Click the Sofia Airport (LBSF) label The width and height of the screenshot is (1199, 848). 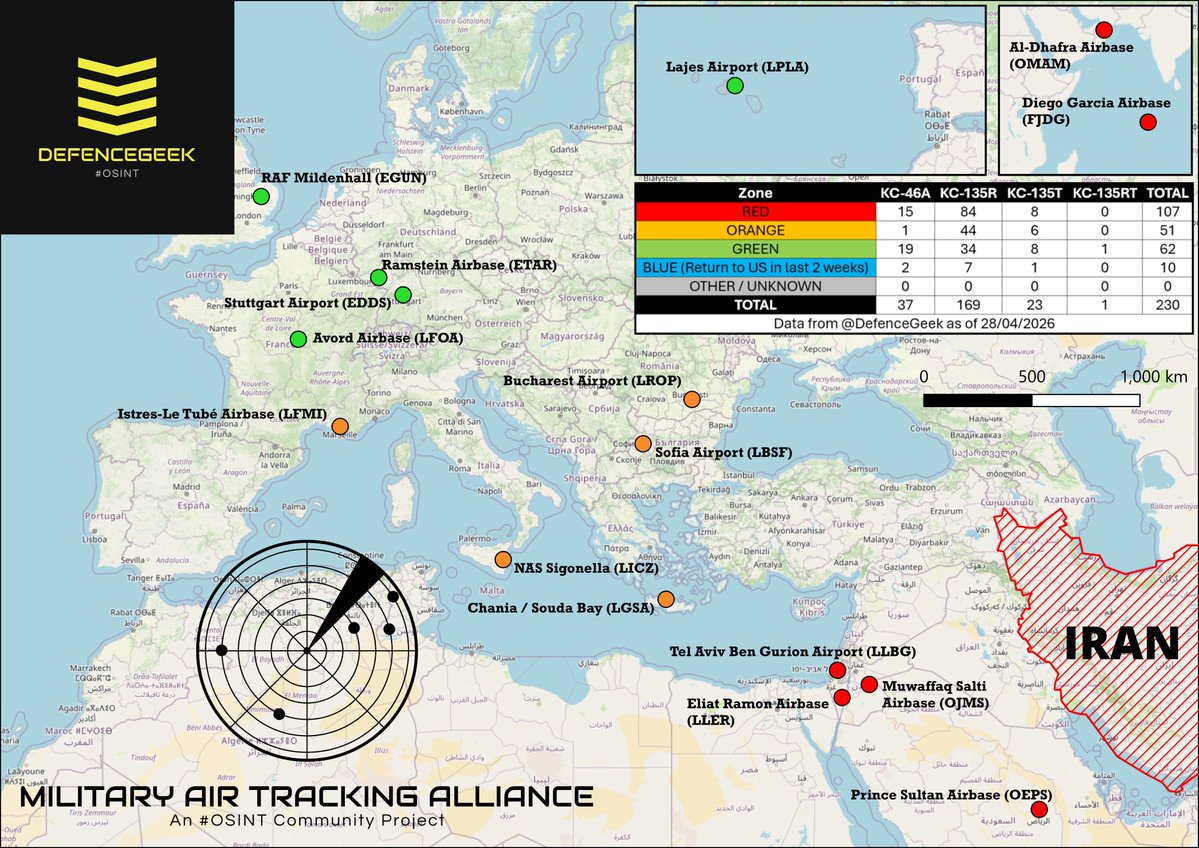(723, 452)
